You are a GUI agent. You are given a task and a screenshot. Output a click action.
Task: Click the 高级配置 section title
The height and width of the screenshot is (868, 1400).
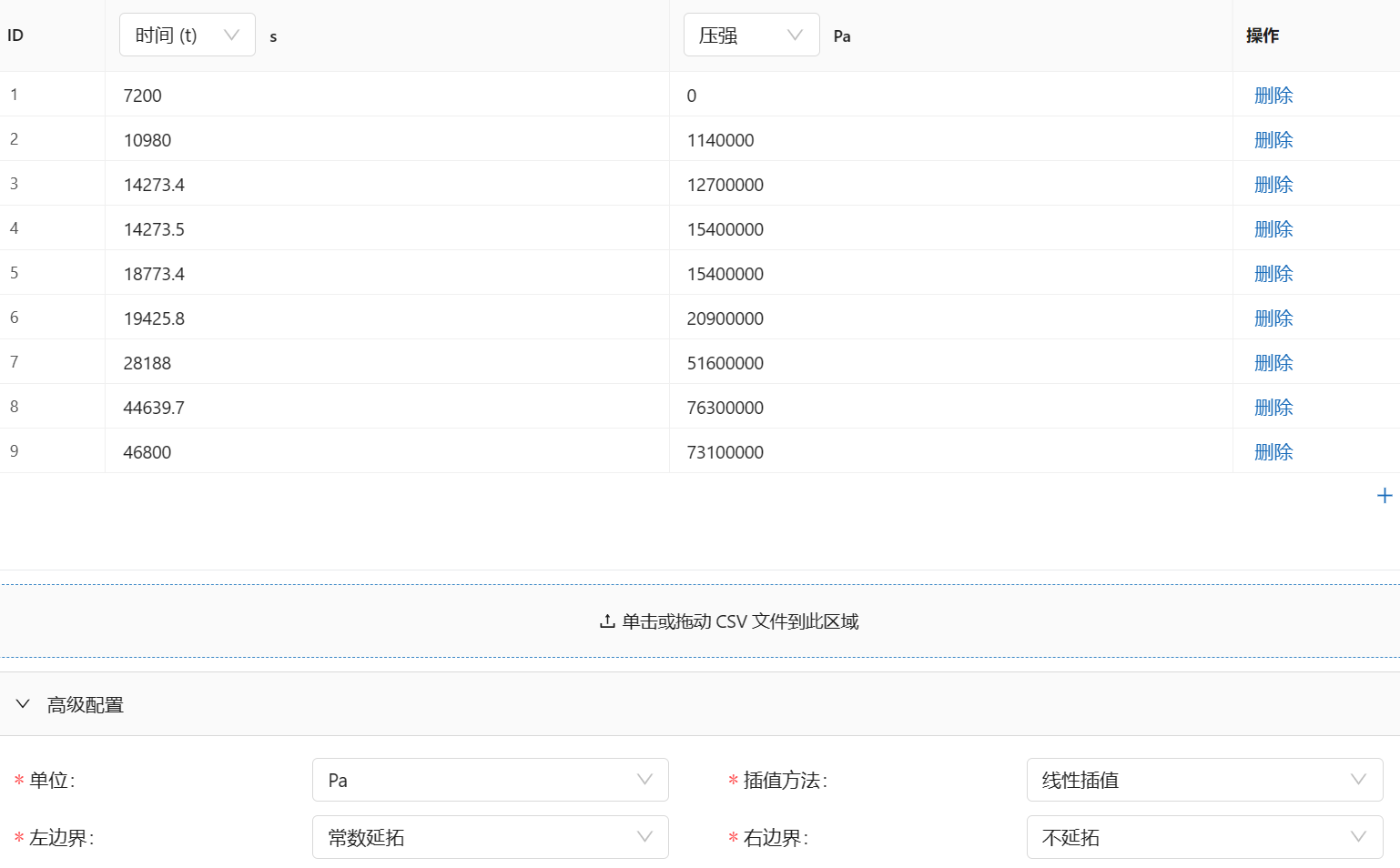(86, 705)
